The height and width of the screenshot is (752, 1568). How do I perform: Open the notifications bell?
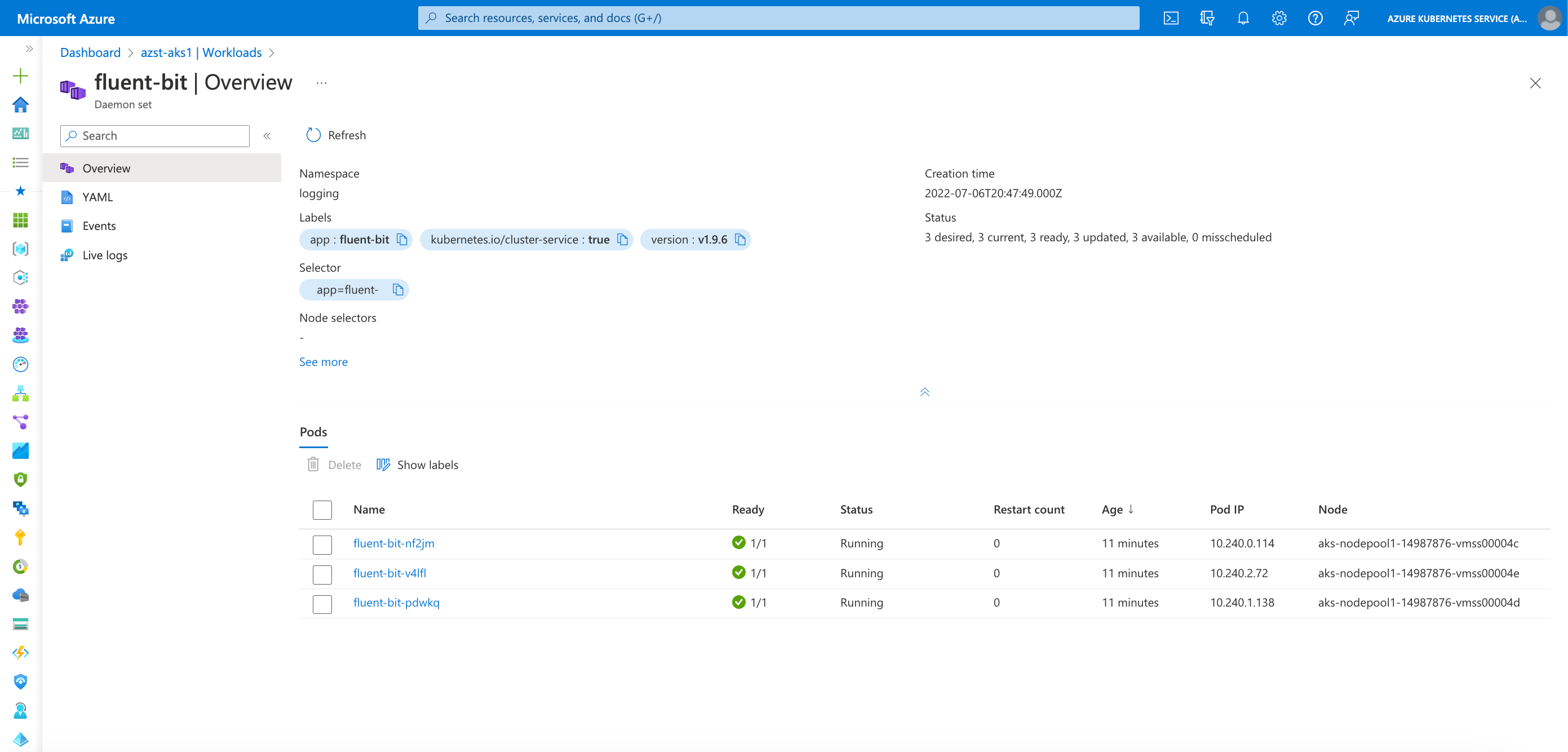(x=1242, y=17)
